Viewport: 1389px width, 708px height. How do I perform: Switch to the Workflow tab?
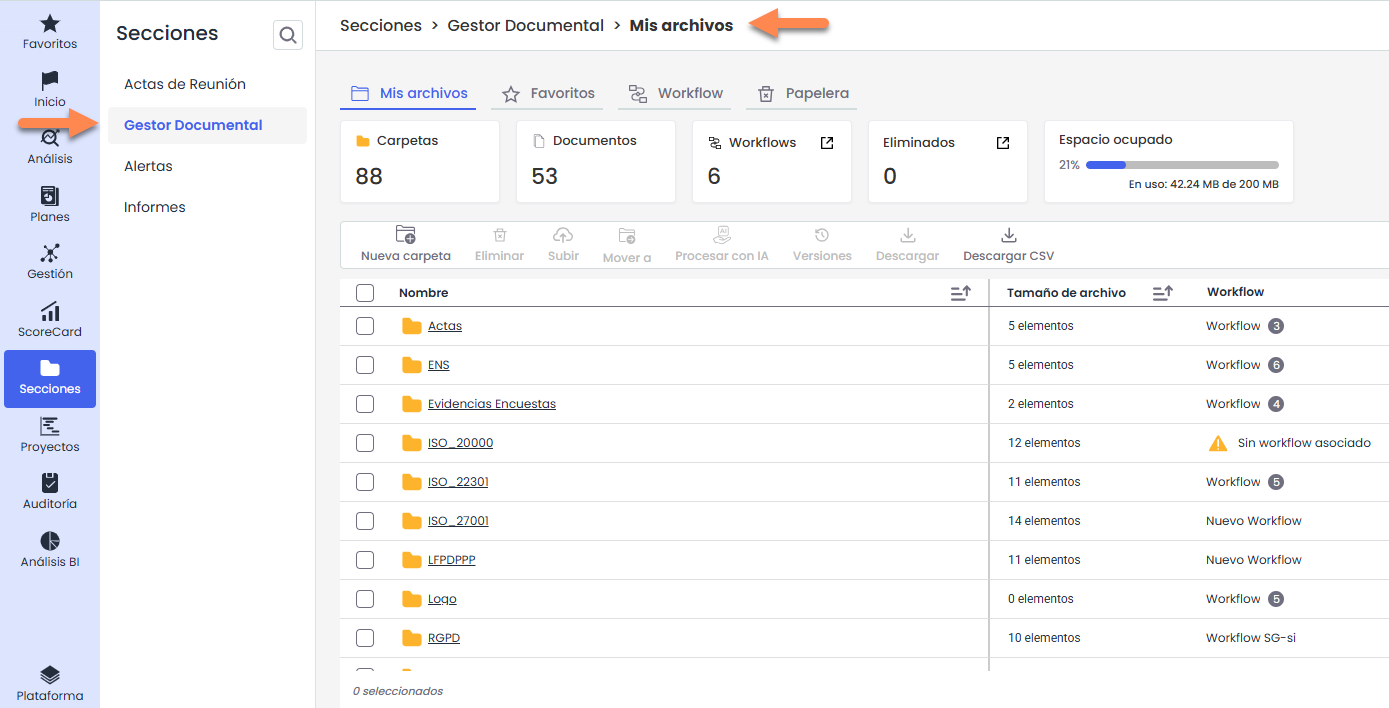point(676,93)
